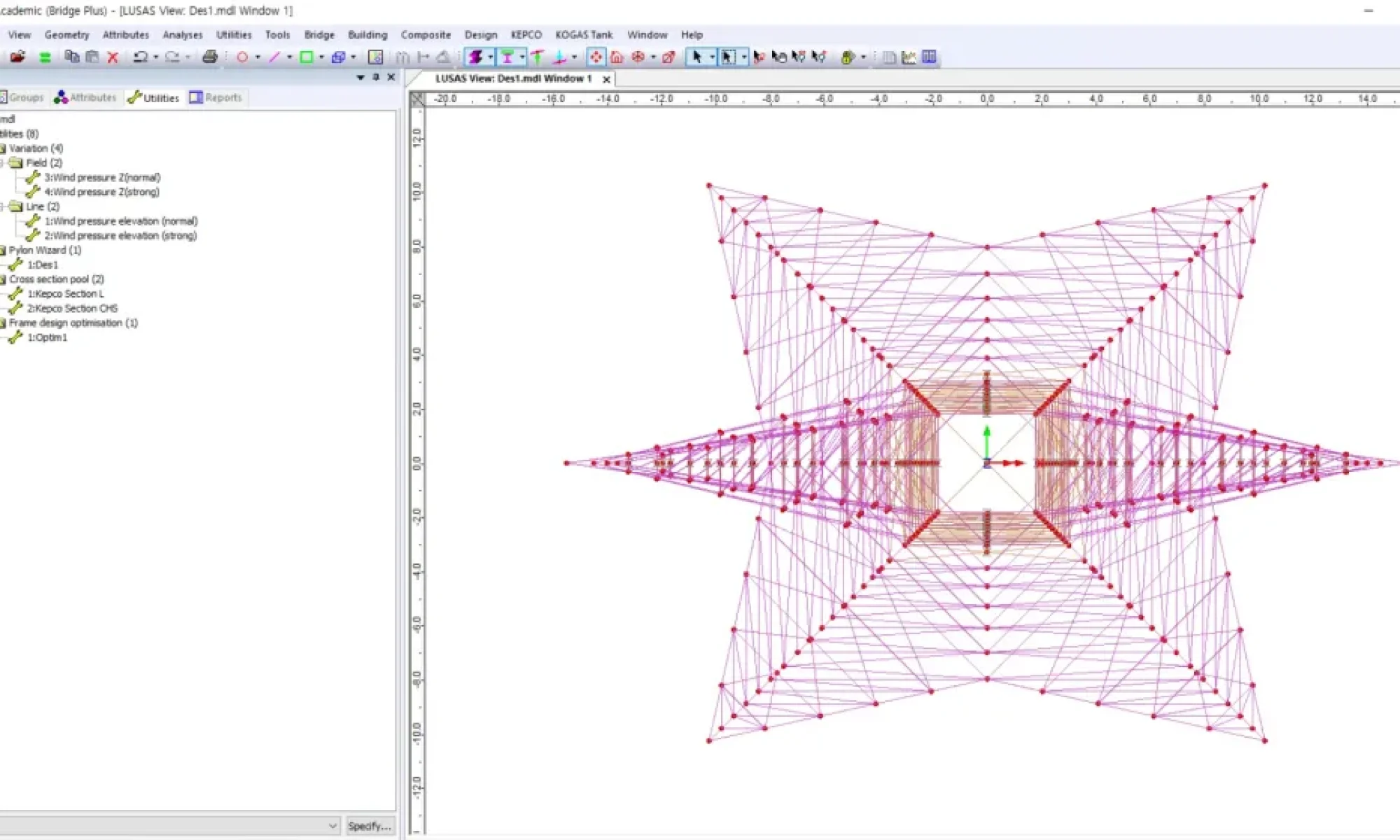Click the blue volume cube tool
The image size is (1400, 840).
click(339, 57)
